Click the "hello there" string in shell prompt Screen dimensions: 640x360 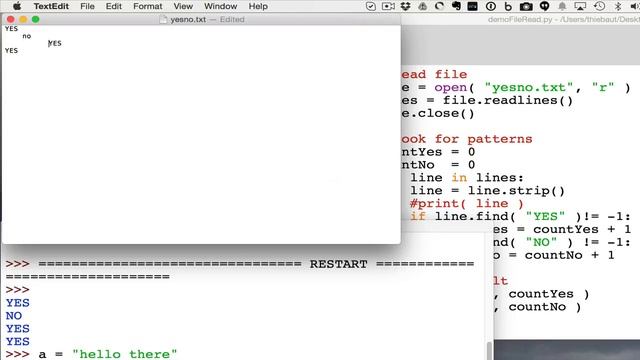[x=124, y=354]
